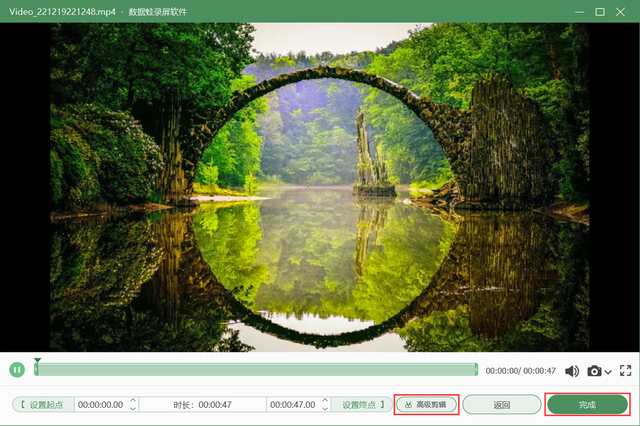Click the trim end handle on timeline
The image size is (640, 426).
(476, 370)
